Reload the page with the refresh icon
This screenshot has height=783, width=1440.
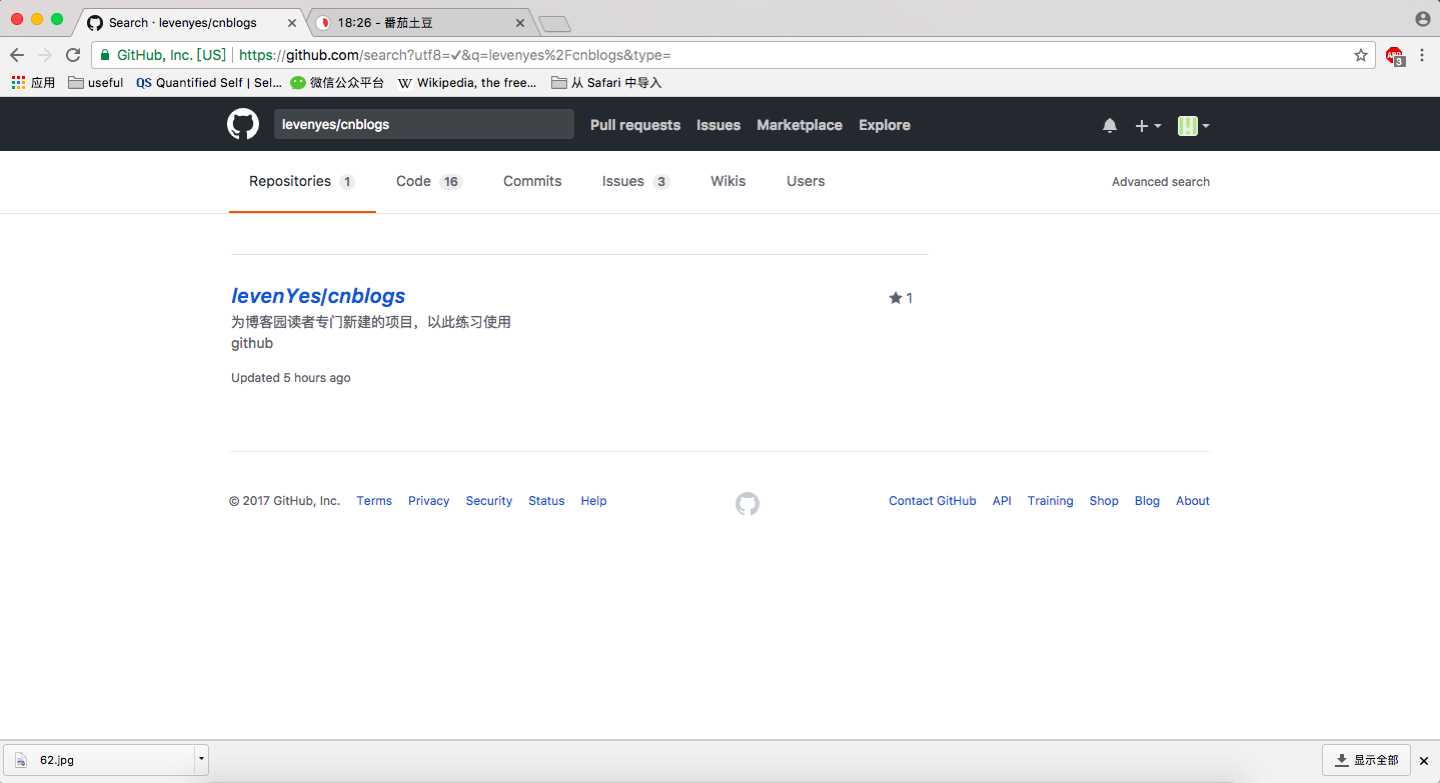coord(73,55)
